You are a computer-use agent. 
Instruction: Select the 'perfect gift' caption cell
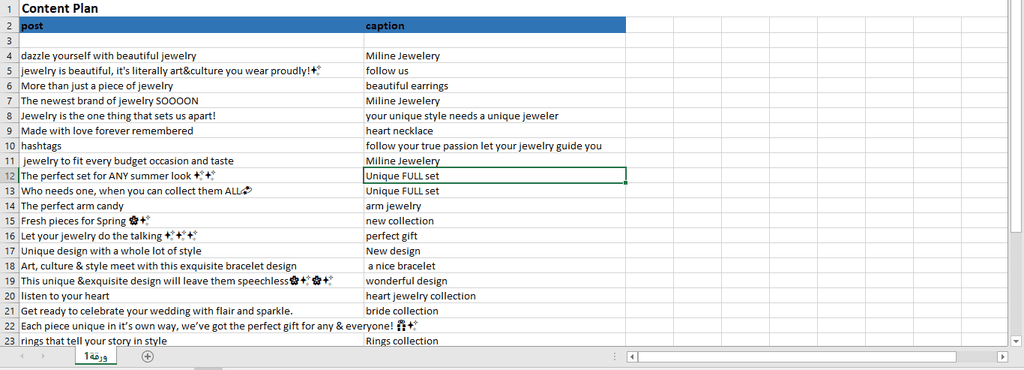point(494,236)
